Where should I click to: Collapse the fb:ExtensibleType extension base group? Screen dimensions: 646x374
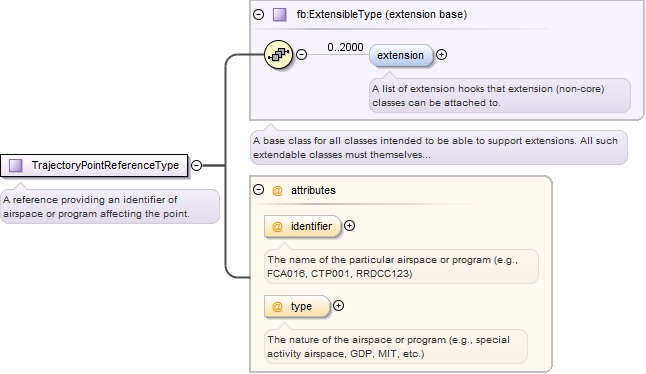pyautogui.click(x=258, y=14)
